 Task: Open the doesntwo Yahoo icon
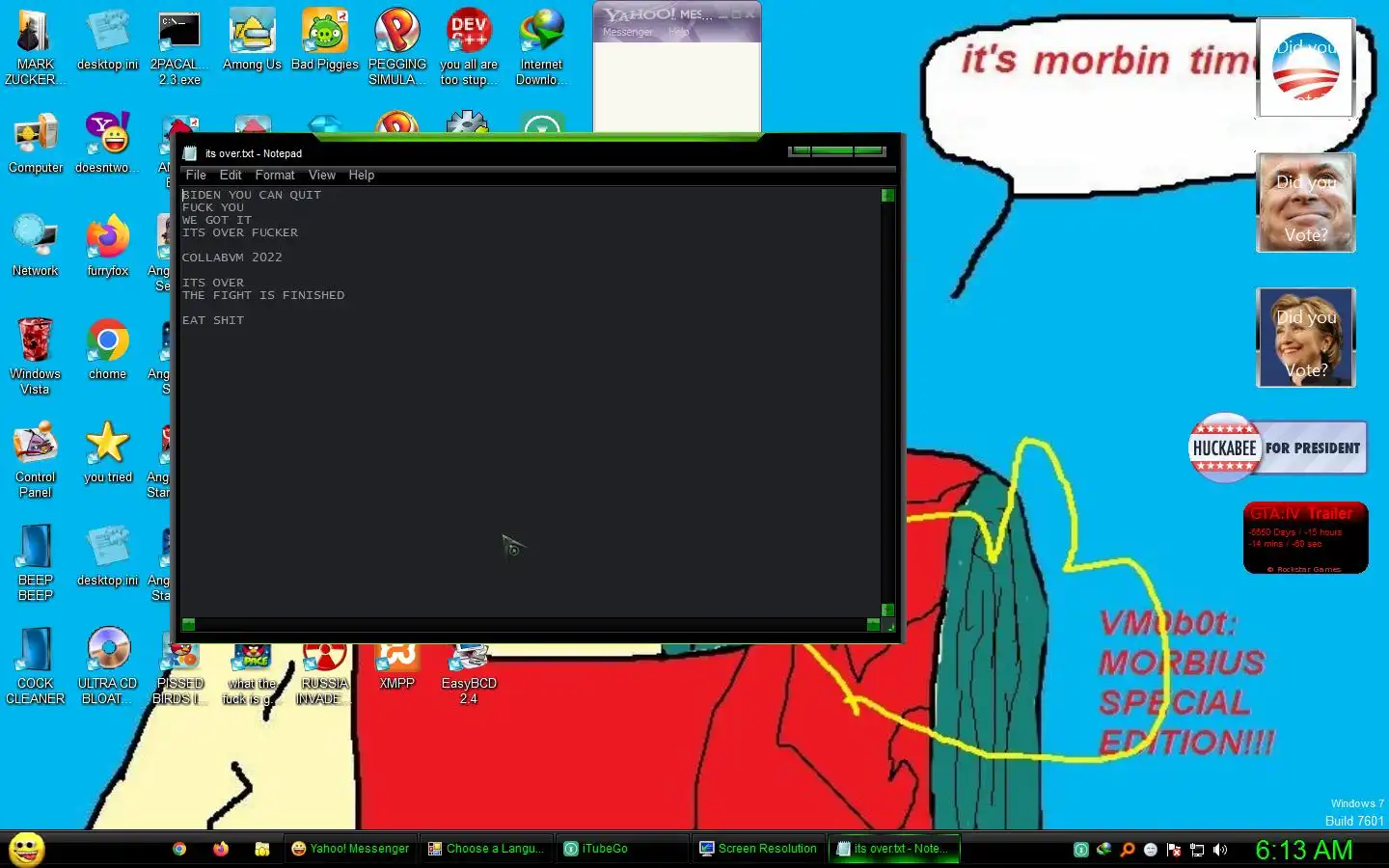pyautogui.click(x=107, y=144)
